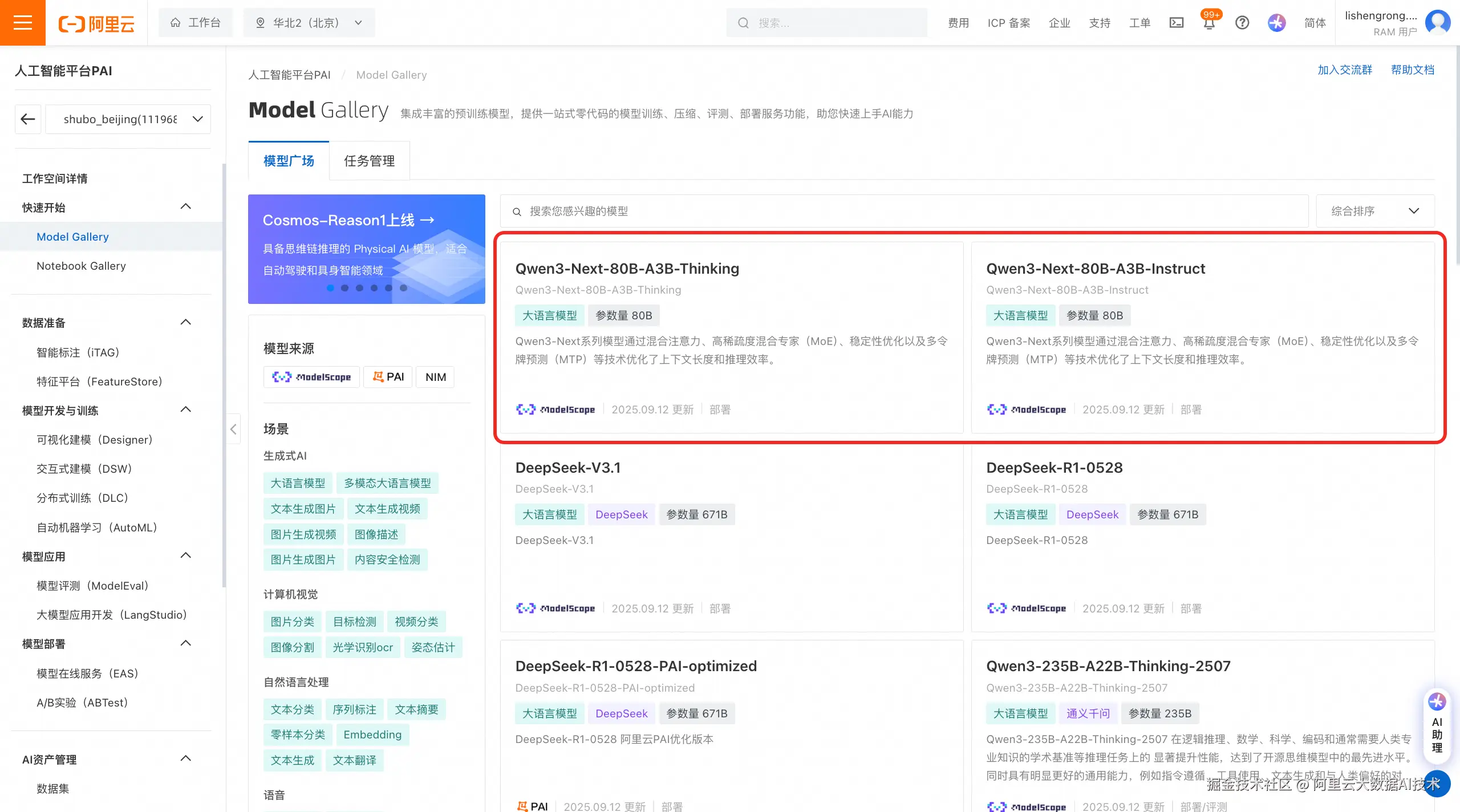Switch to the 任务管理 tab
The width and height of the screenshot is (1460, 812).
[x=370, y=161]
